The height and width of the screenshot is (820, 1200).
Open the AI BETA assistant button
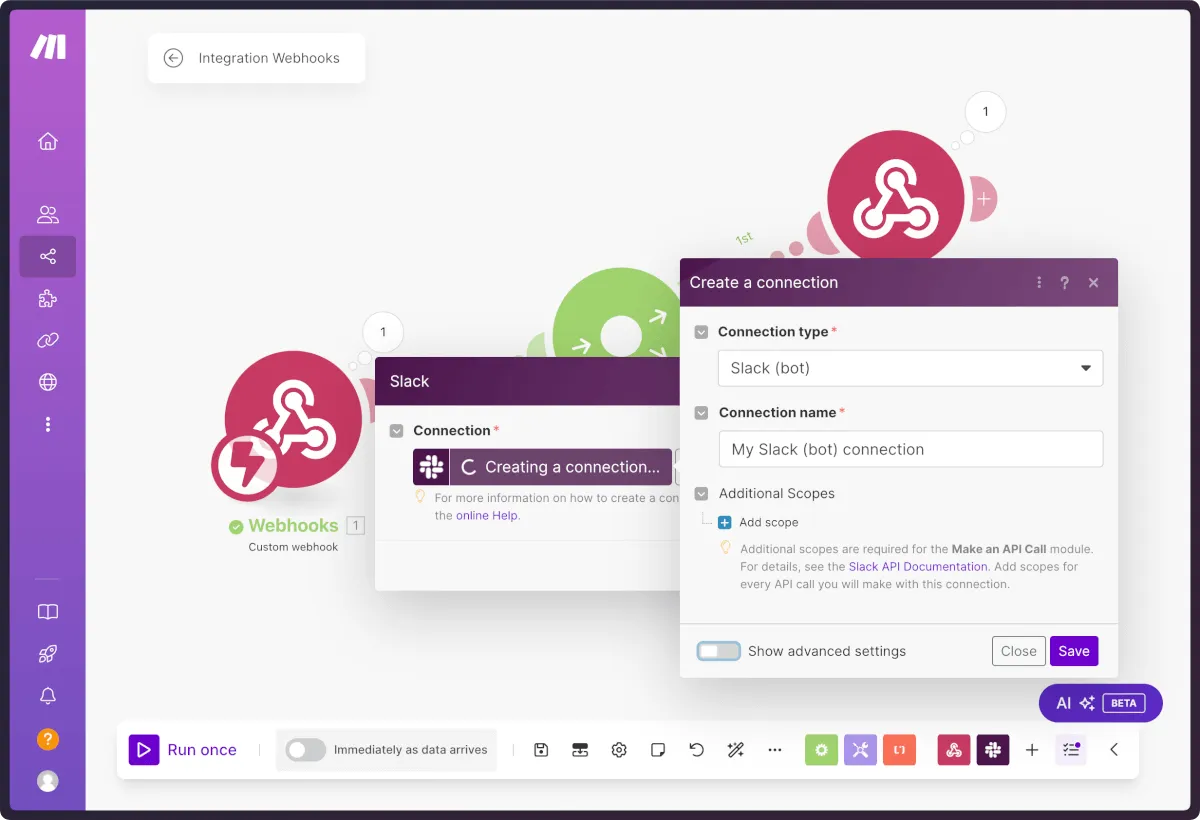1100,703
